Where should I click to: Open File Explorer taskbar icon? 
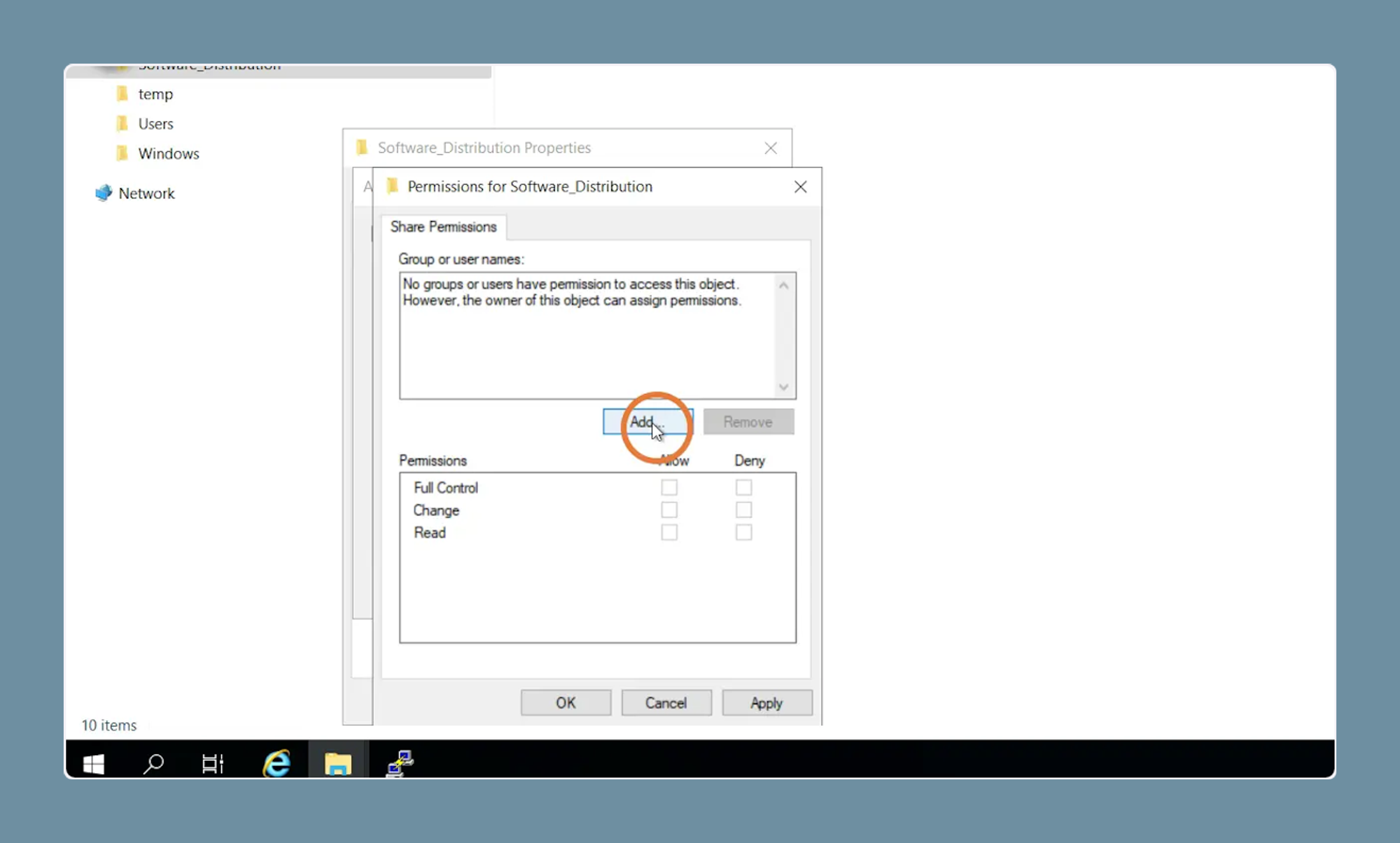click(338, 763)
